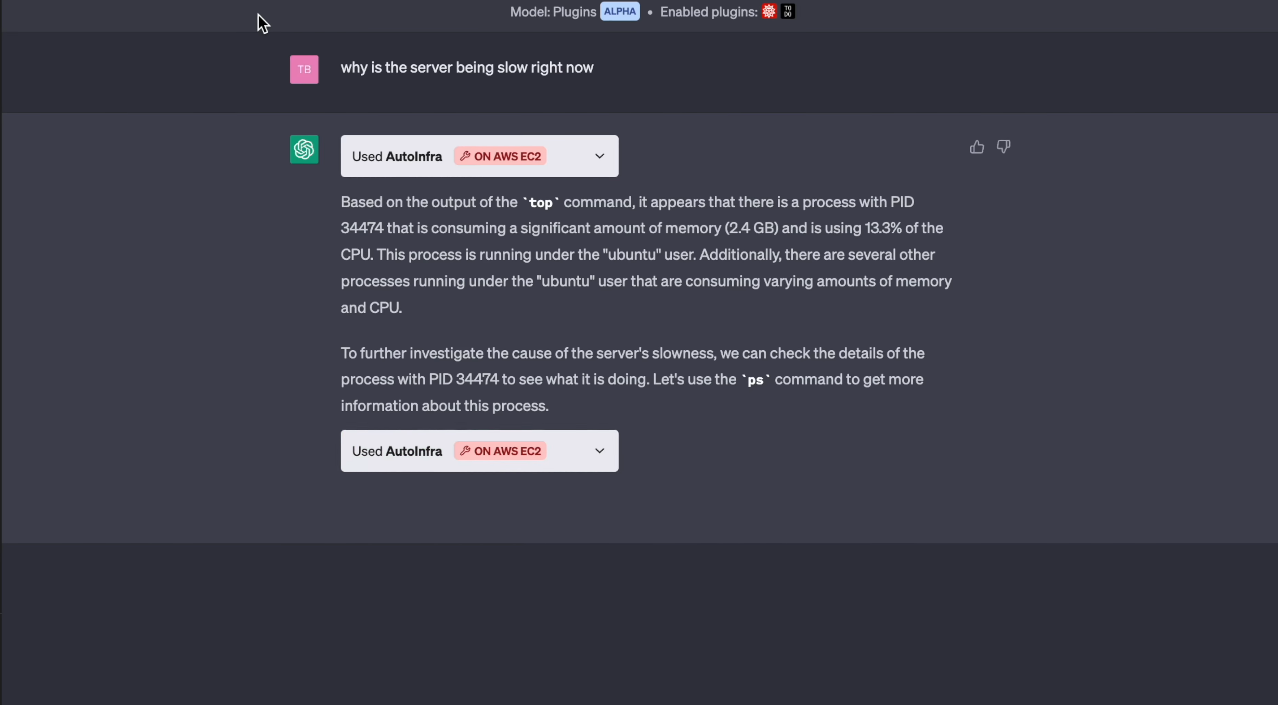Click the wrench icon in second AutoInfra box
1278x705 pixels.
click(465, 451)
